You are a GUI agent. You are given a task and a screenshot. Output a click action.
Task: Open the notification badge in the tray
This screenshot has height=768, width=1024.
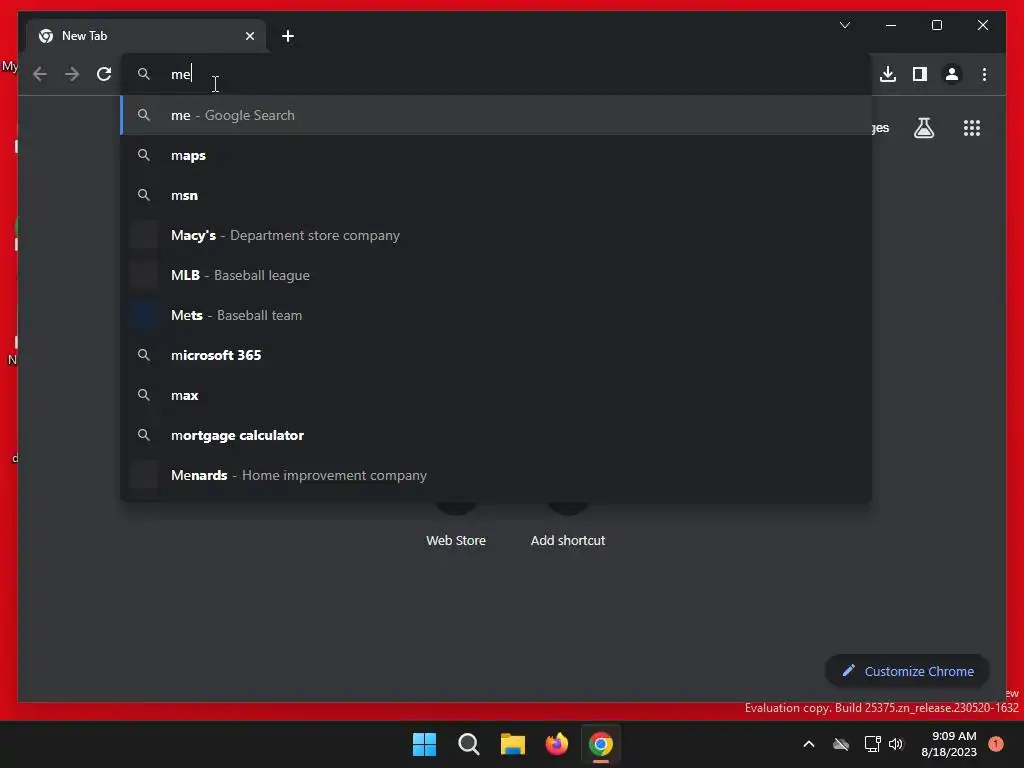pyautogui.click(x=996, y=744)
